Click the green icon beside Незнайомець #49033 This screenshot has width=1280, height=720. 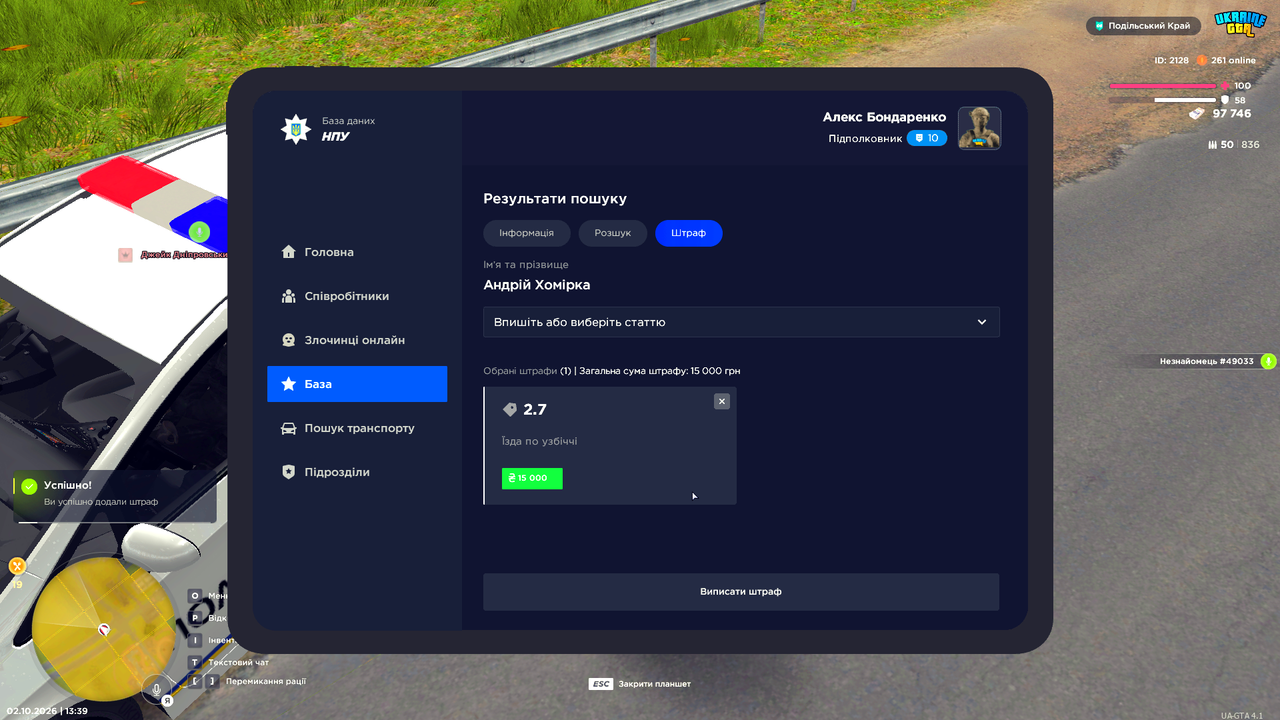coord(1268,361)
